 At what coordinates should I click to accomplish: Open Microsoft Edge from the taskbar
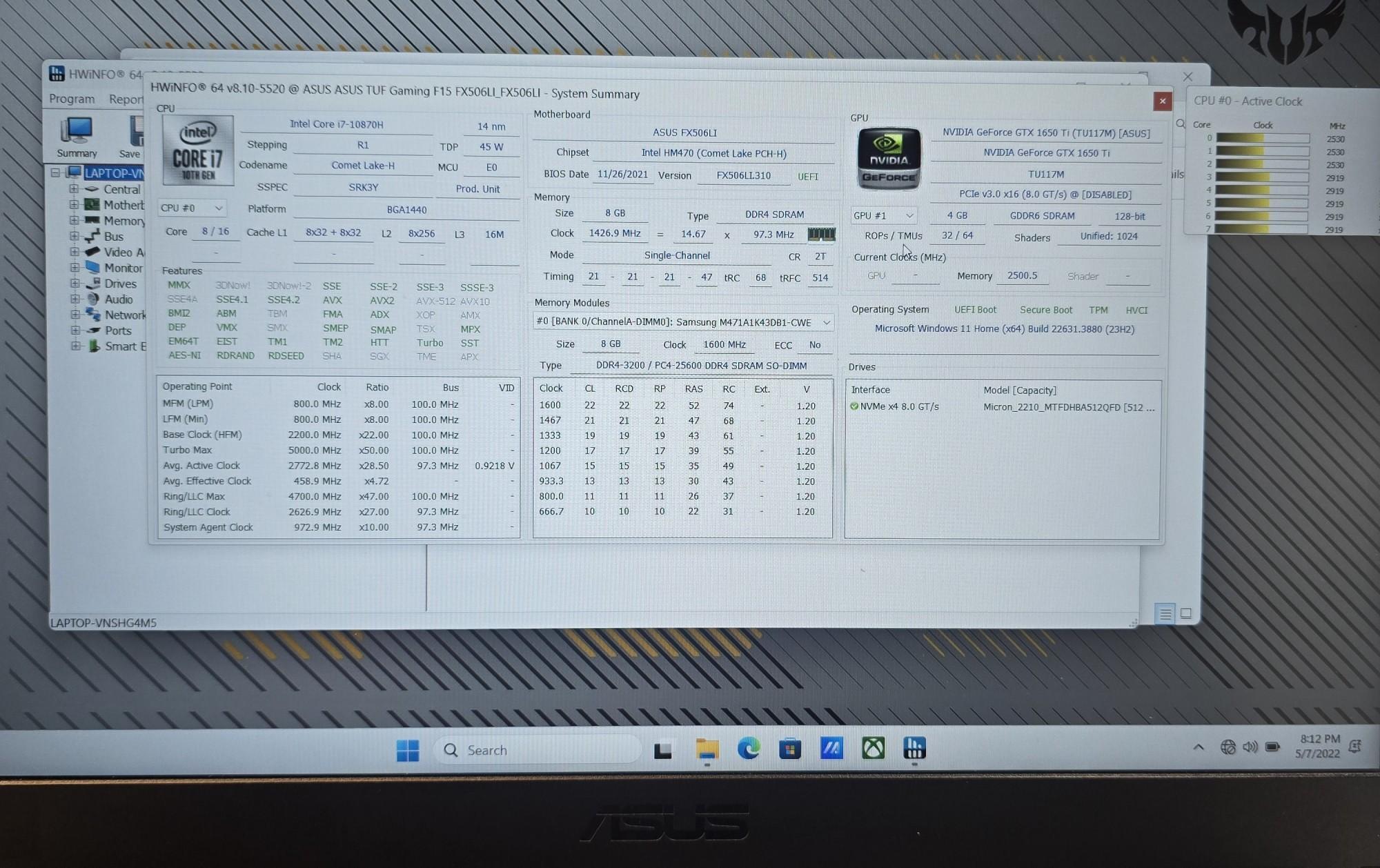click(x=749, y=749)
